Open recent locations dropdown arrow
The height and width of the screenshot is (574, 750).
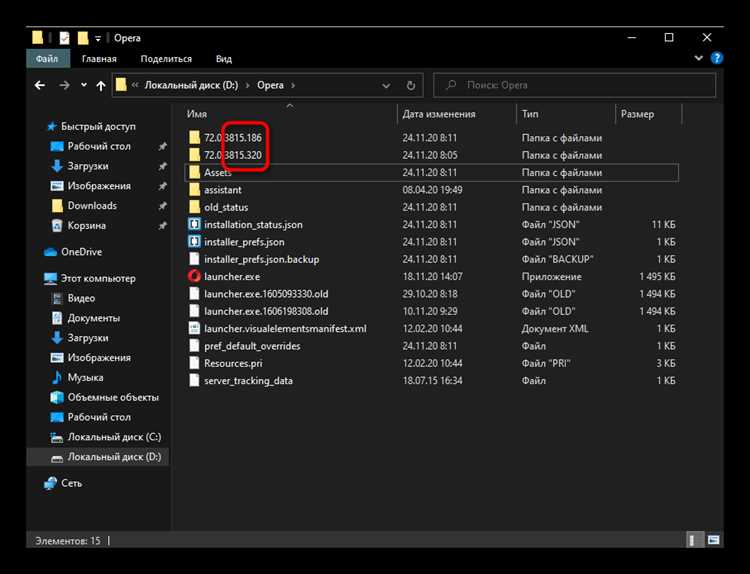pos(84,85)
